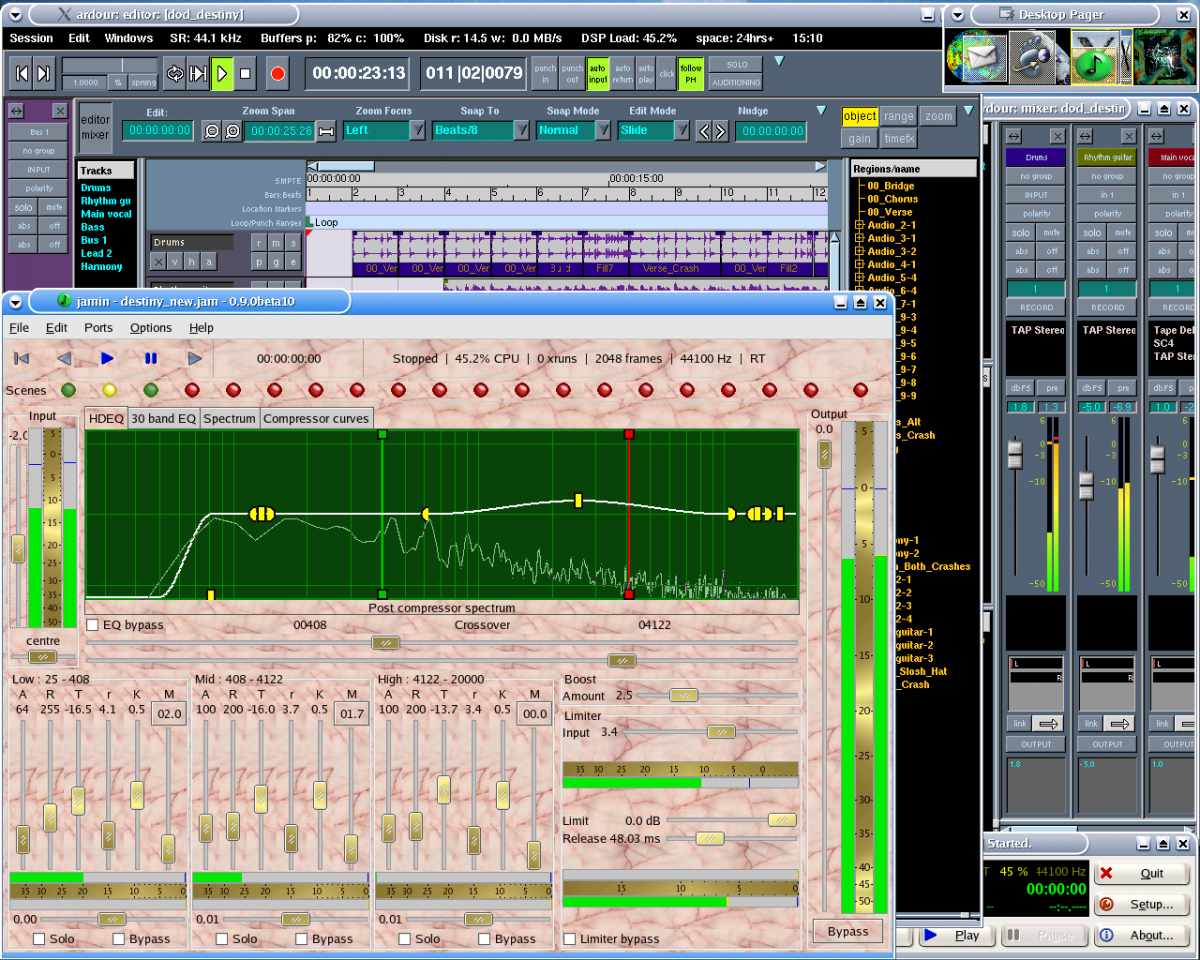Click the Ardour record button
1200x960 pixels.
(277, 73)
